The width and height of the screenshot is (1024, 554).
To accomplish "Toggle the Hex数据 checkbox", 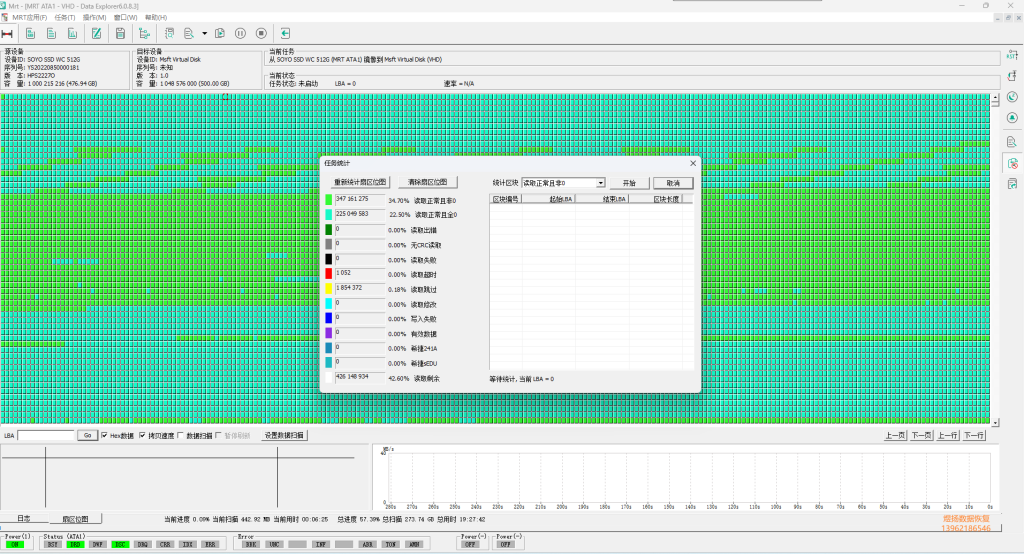I will coord(104,436).
